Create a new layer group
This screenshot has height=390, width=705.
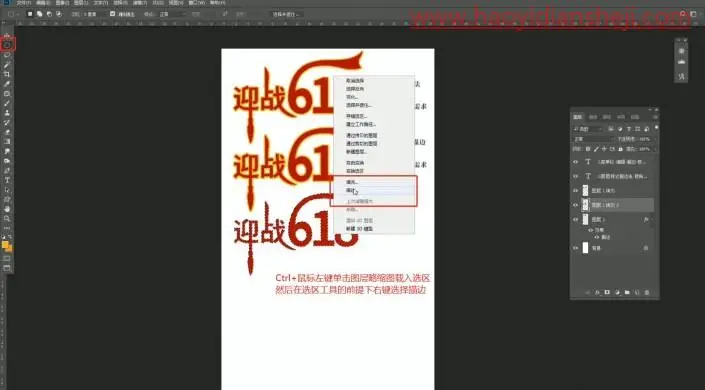pos(627,292)
